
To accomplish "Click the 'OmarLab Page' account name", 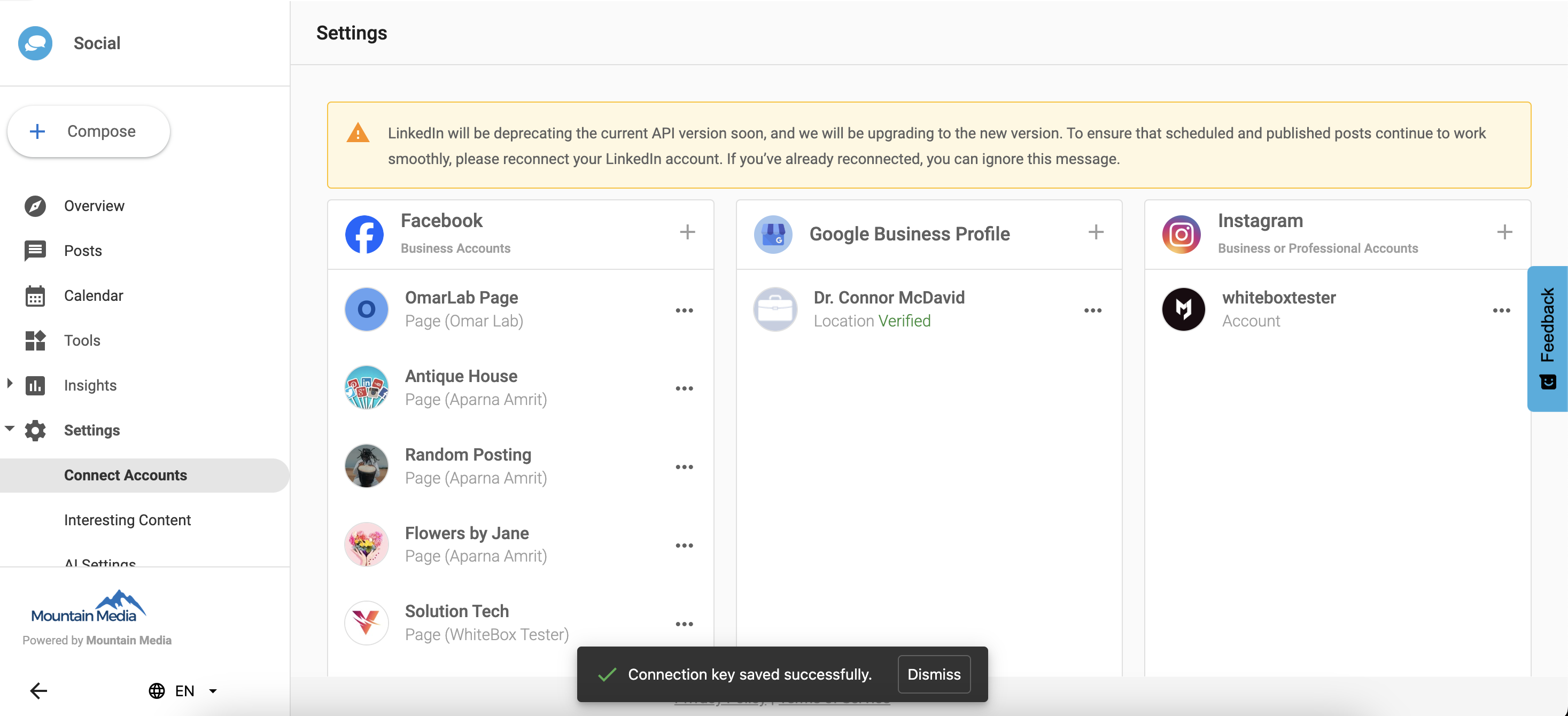I will [x=461, y=298].
